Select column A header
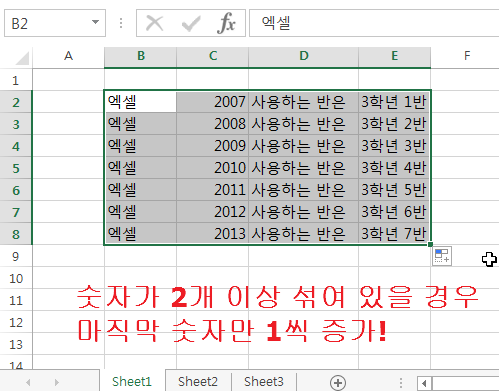499x391 pixels. click(68, 56)
